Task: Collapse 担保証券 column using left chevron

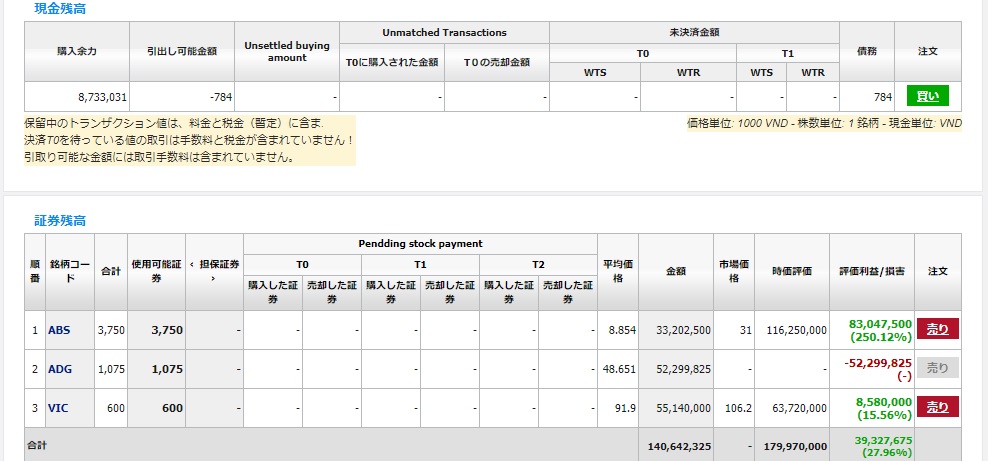Action: (192, 264)
